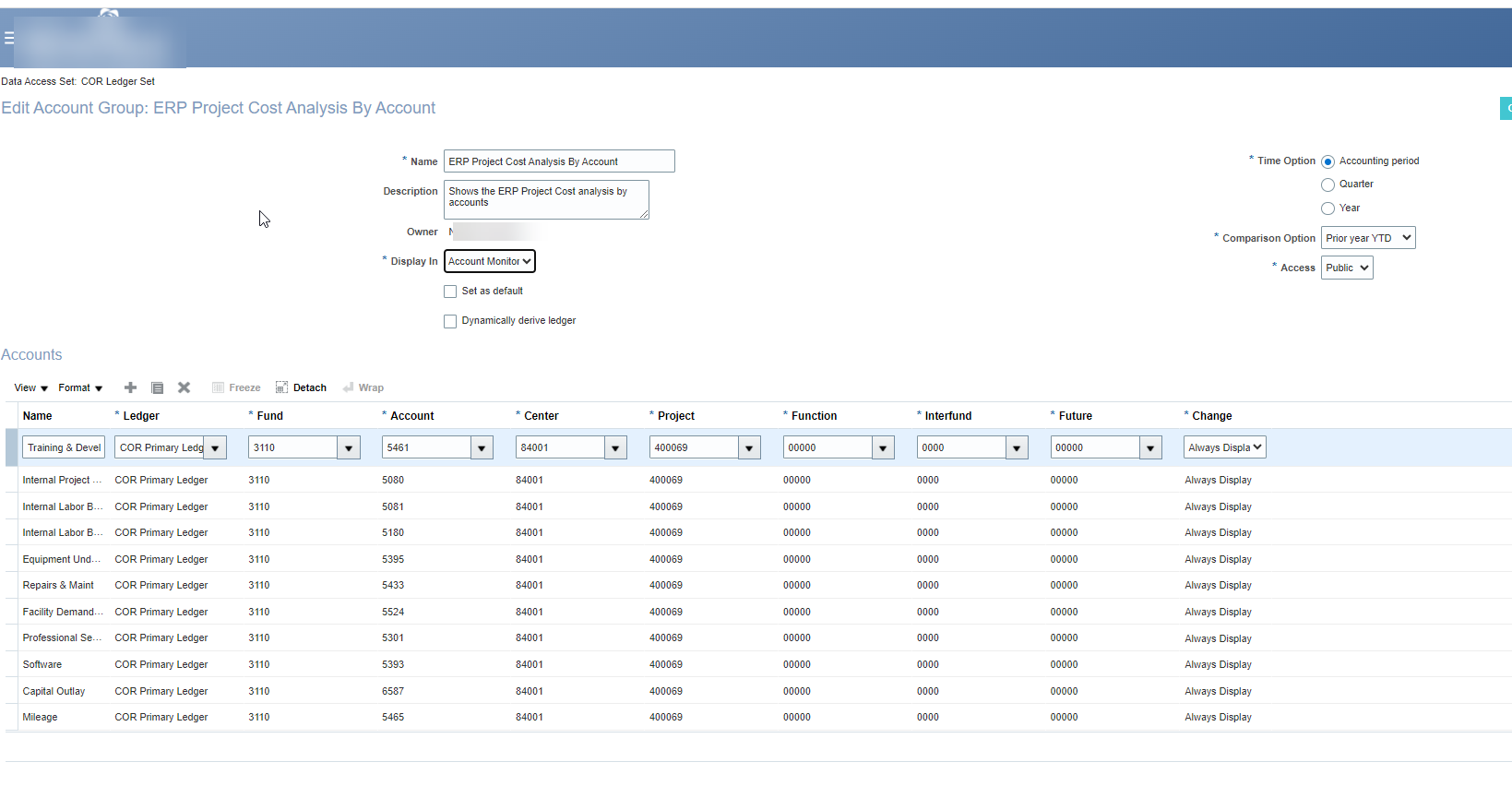The image size is (1512, 786).
Task: Click the Wrap toolbar button
Action: point(363,387)
